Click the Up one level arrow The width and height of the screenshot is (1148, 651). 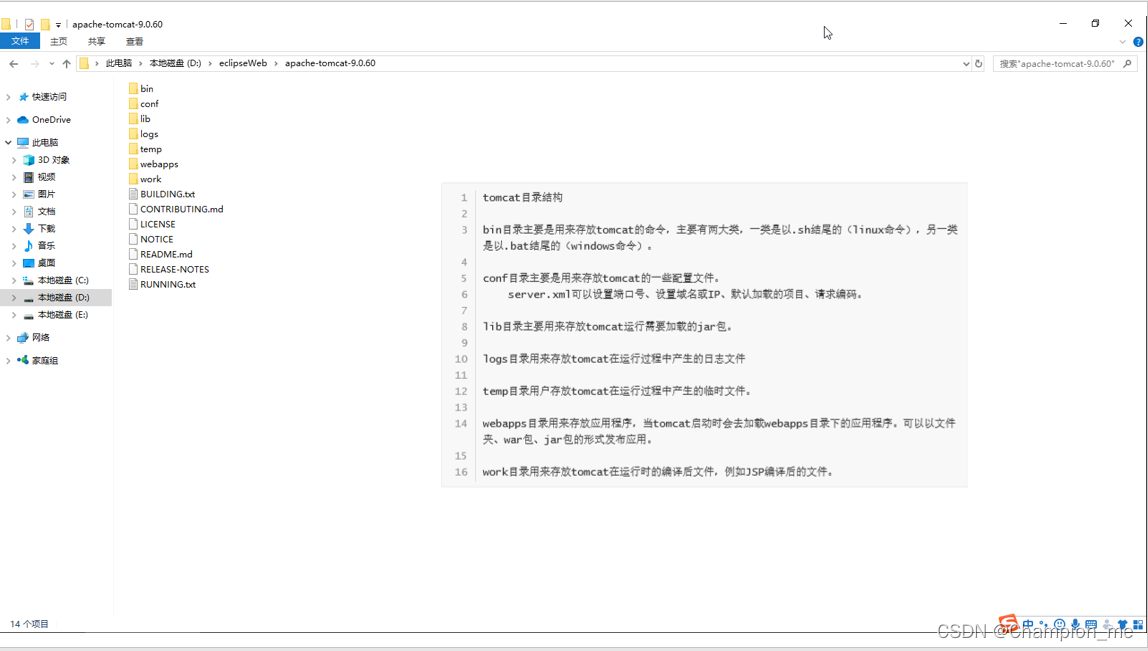(x=66, y=63)
